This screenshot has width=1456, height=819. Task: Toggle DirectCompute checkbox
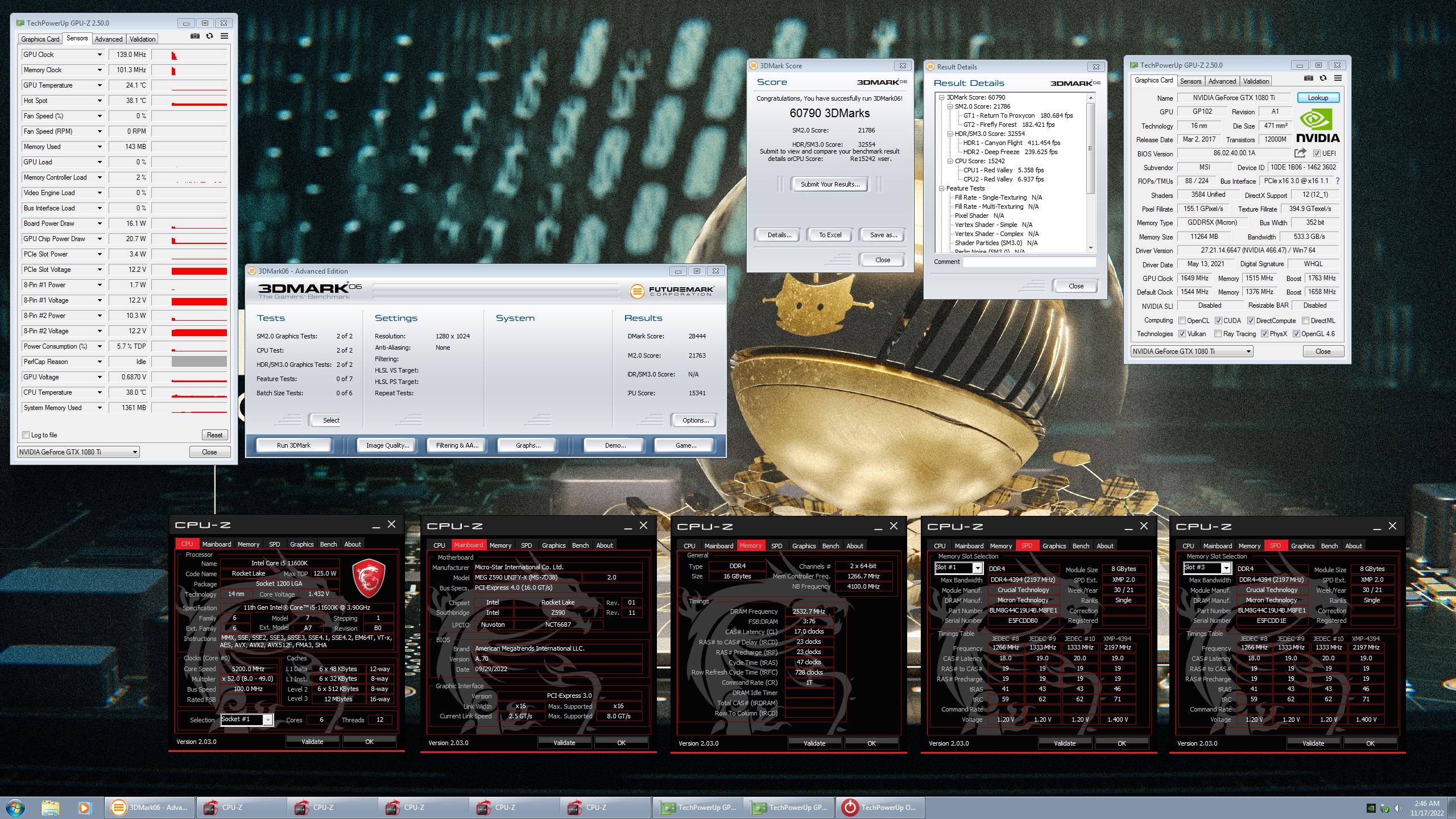[x=1251, y=321]
